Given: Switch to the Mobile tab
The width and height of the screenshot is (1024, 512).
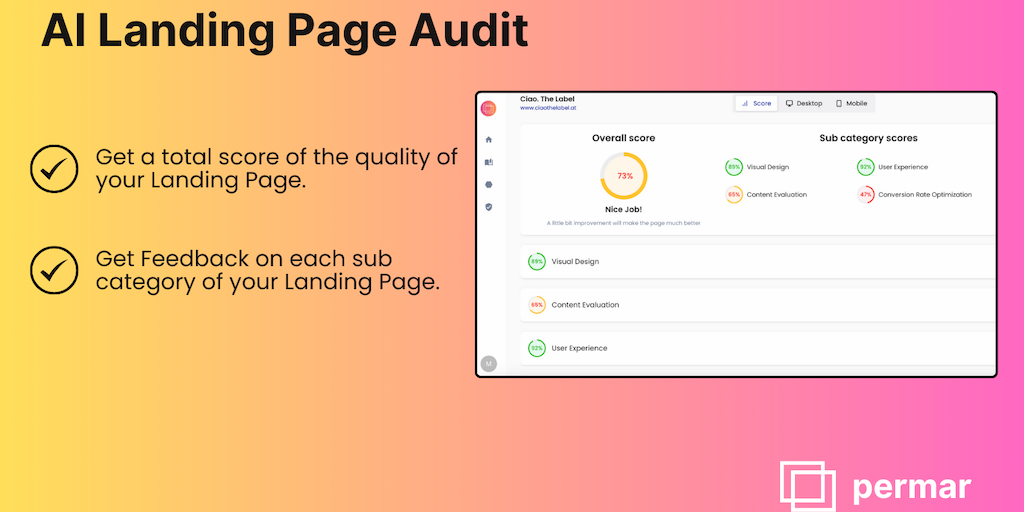Looking at the screenshot, I should 852,103.
